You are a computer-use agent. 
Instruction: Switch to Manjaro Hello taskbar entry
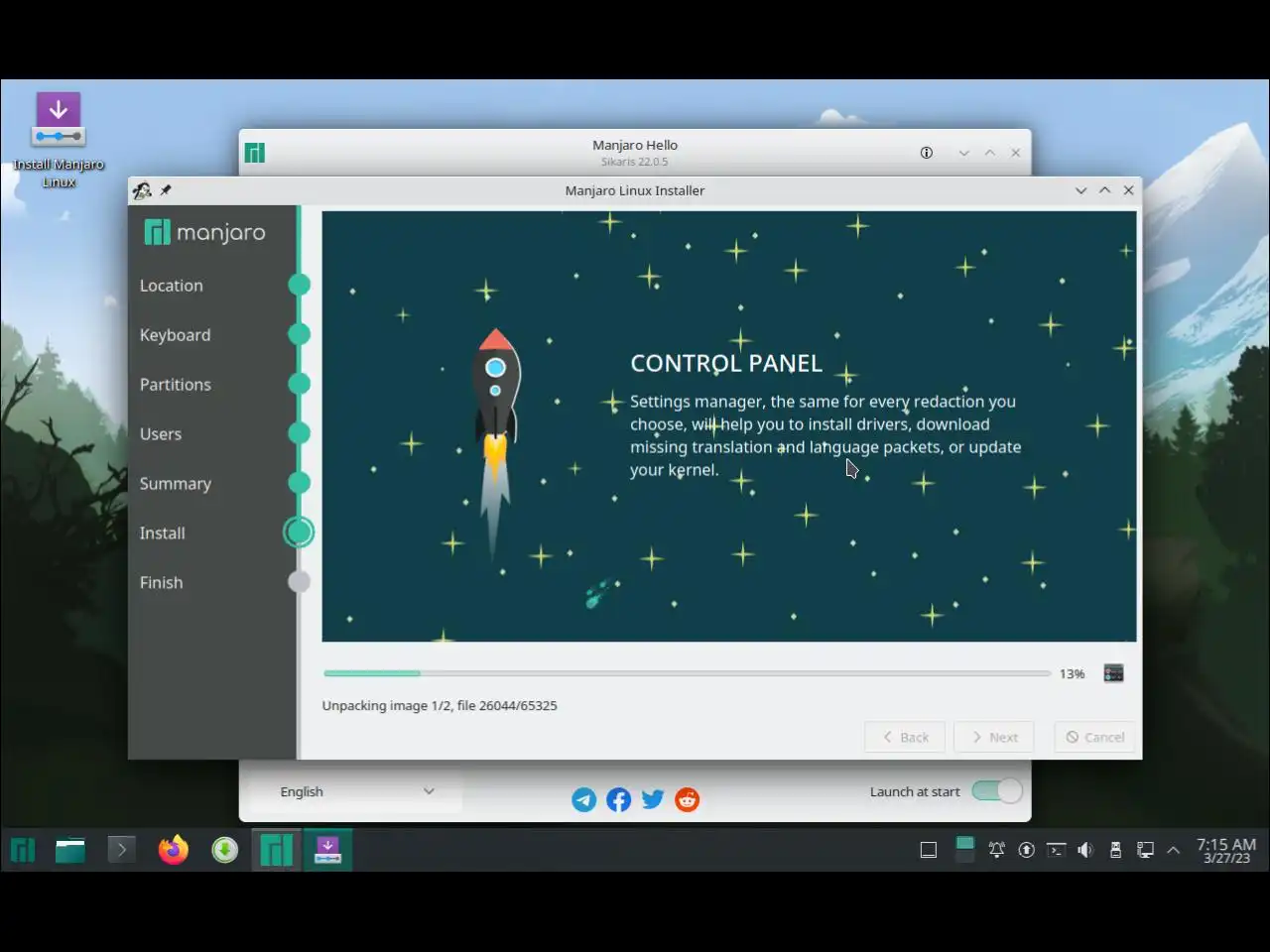point(276,850)
